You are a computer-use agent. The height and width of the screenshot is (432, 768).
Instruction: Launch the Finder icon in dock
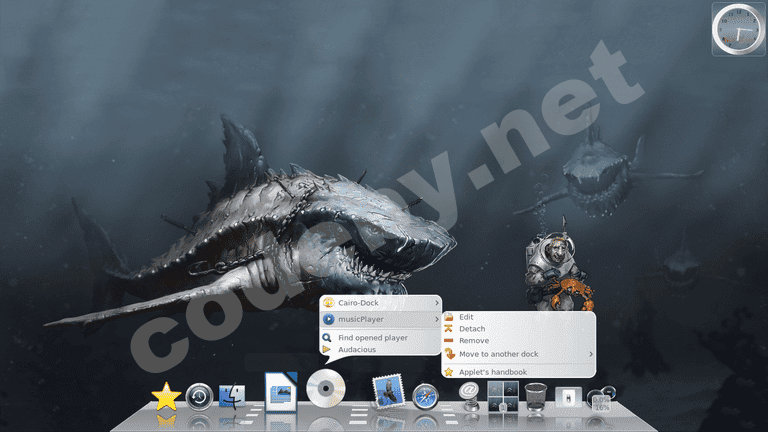click(233, 397)
